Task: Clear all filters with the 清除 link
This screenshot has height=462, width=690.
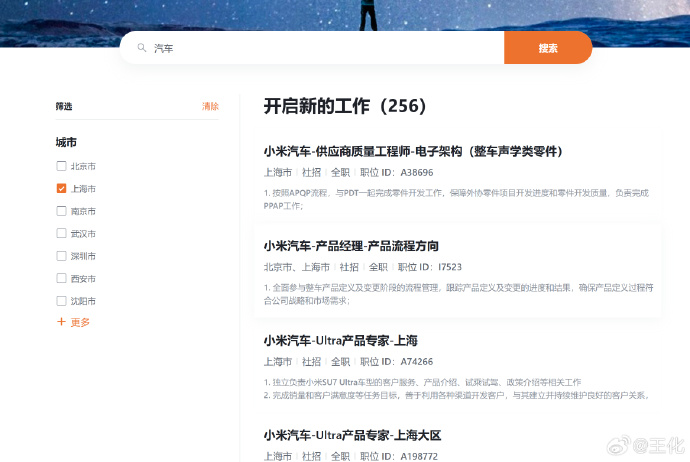Action: tap(210, 106)
